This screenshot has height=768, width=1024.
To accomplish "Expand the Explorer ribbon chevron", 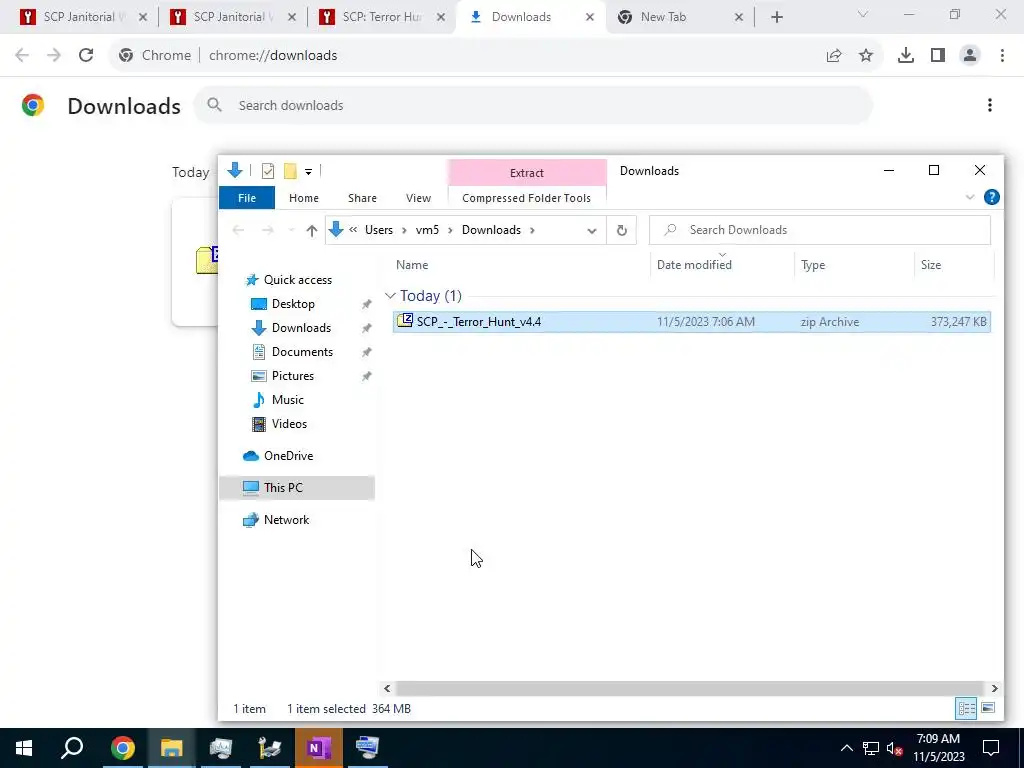I will (x=970, y=197).
